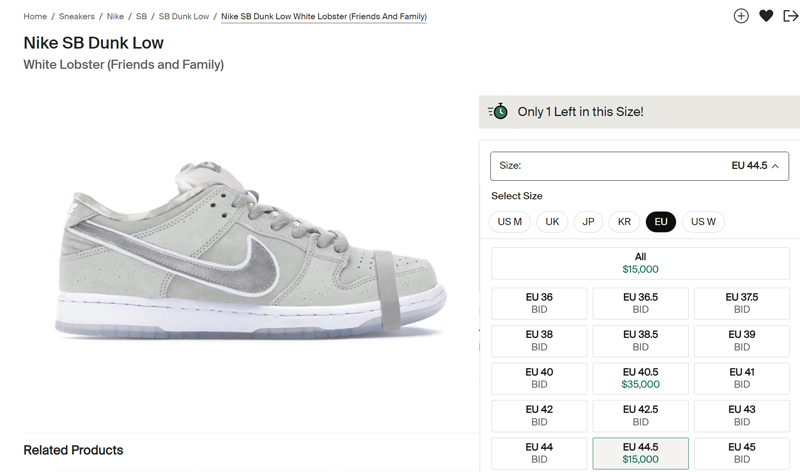This screenshot has width=800, height=472.
Task: Open the Home breadcrumb link
Action: click(x=35, y=17)
